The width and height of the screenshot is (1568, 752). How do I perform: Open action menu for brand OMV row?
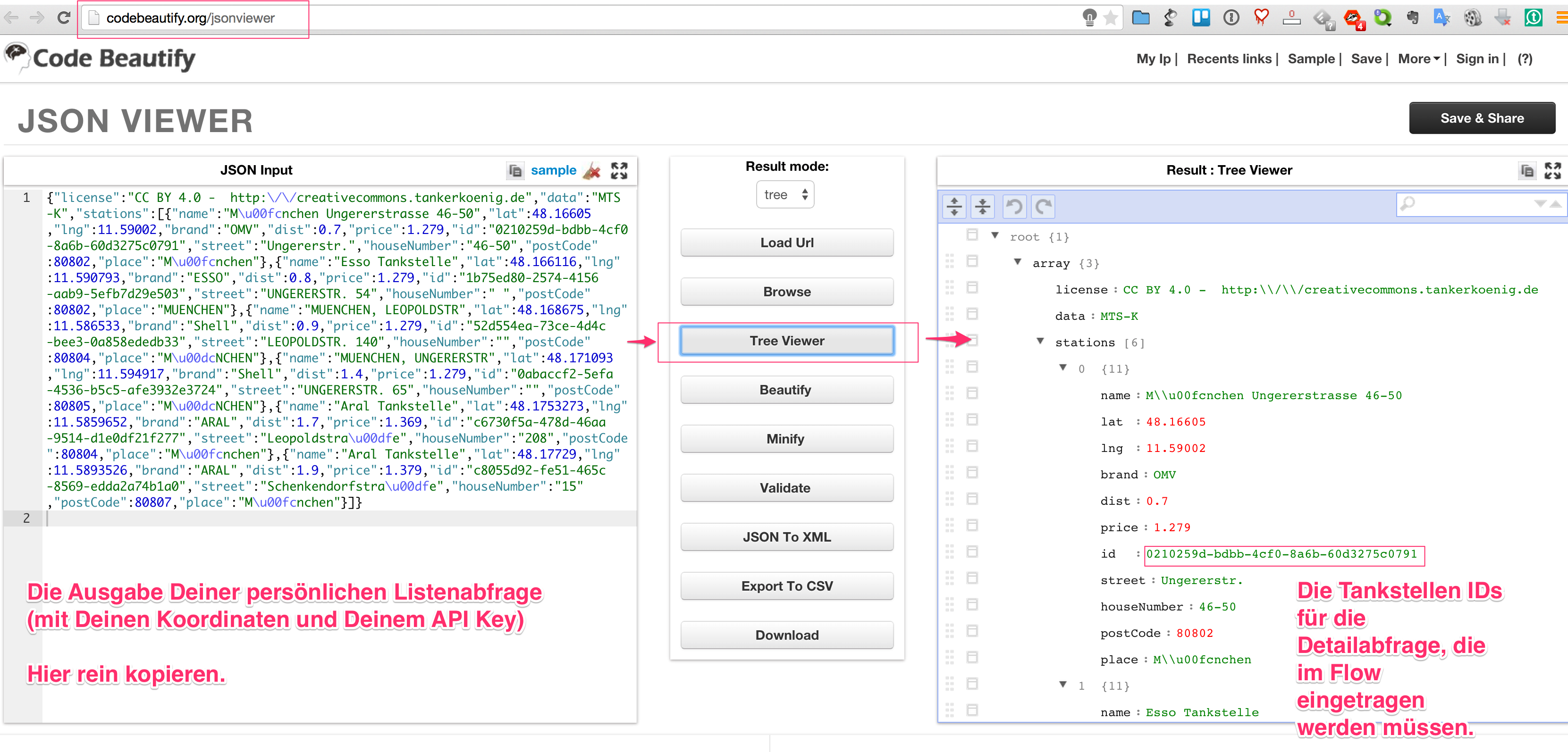tap(972, 472)
